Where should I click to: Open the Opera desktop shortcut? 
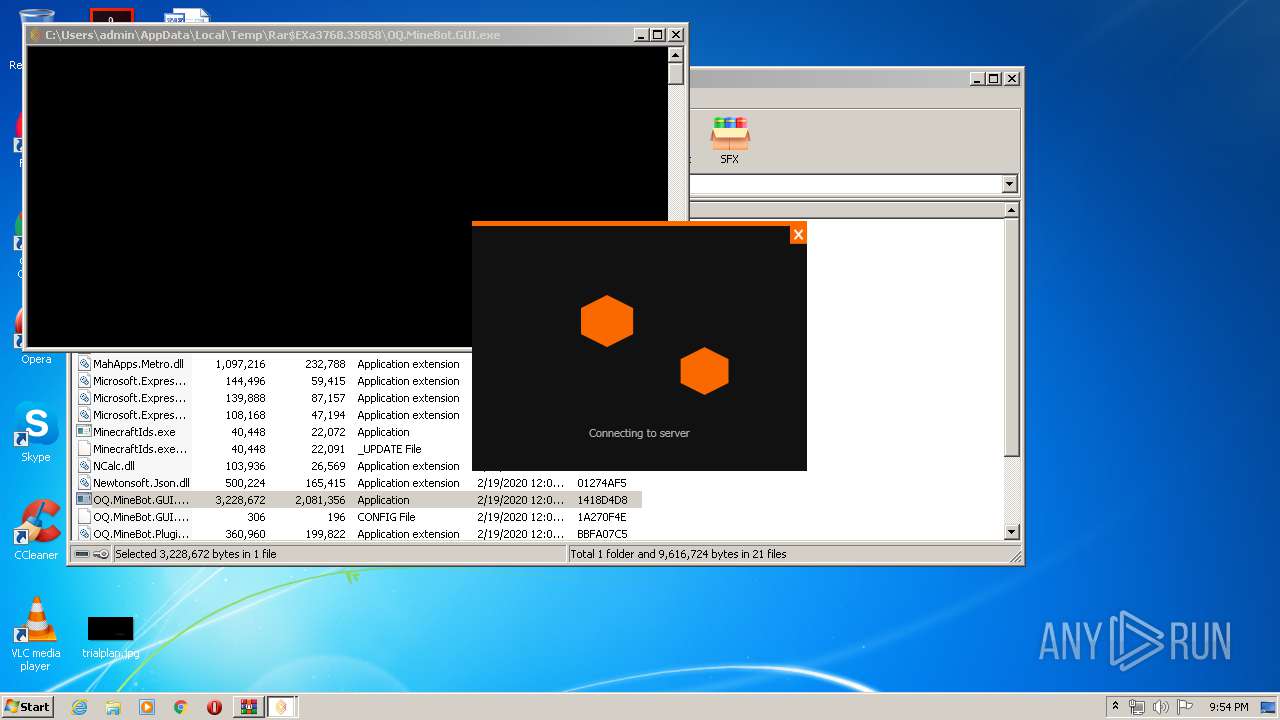click(36, 335)
